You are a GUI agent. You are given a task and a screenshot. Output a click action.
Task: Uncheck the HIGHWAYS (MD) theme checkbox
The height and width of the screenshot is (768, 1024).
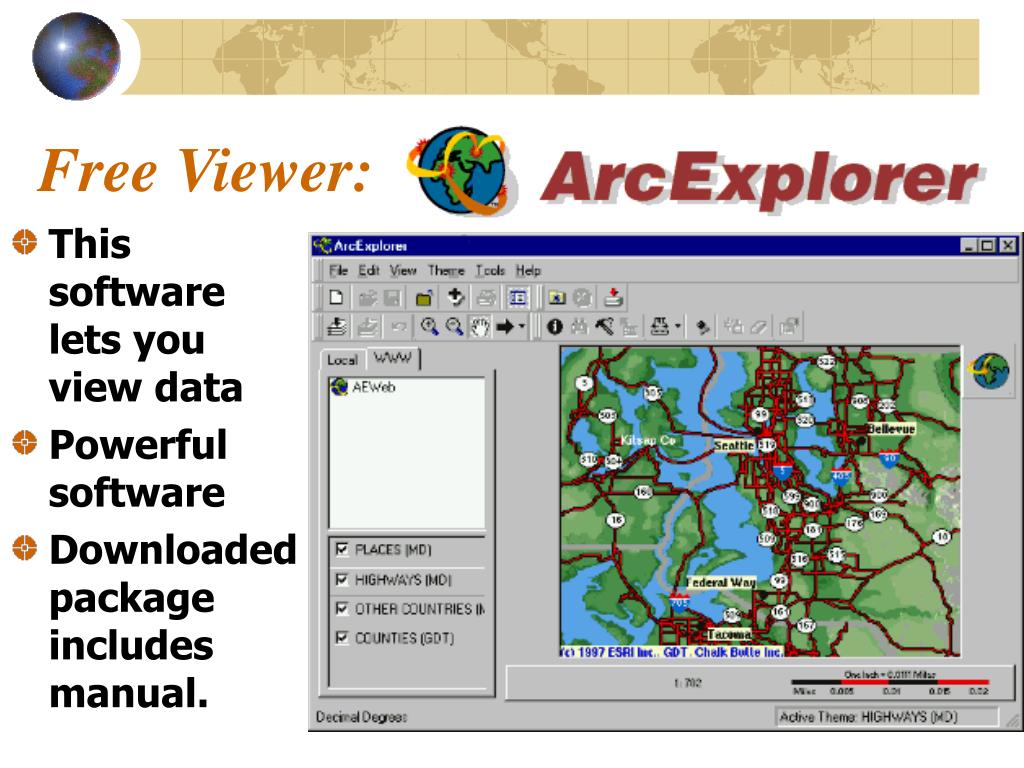pos(342,579)
